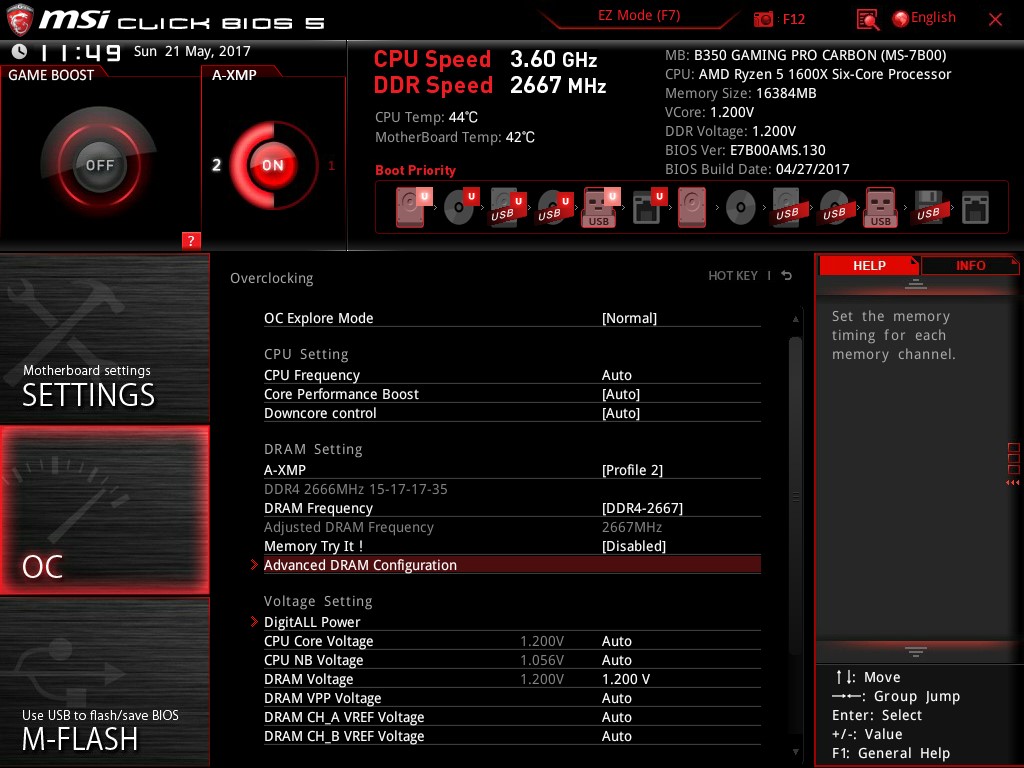Select legacy network boot icon
Image resolution: width=1024 pixels, height=768 pixels.
click(975, 207)
